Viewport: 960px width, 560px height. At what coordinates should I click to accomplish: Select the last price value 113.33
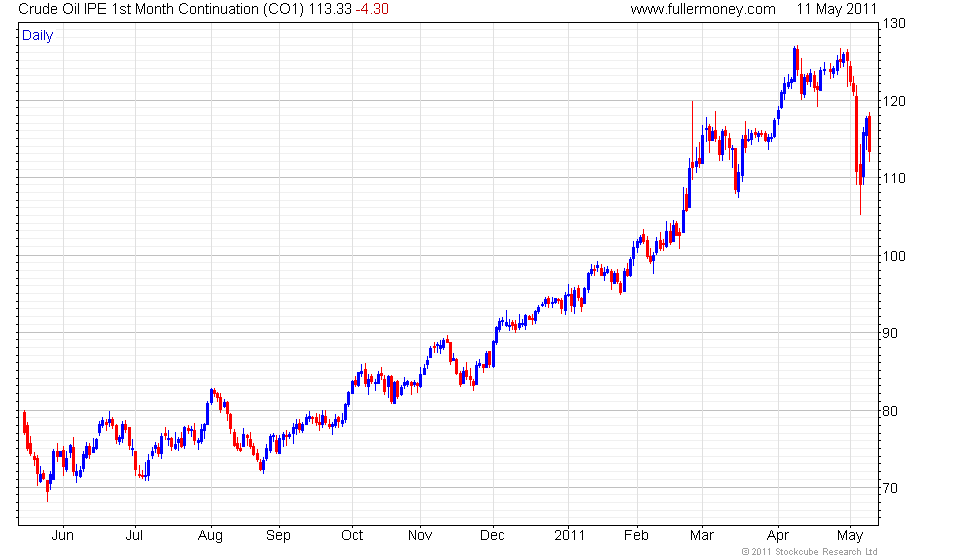coord(330,9)
